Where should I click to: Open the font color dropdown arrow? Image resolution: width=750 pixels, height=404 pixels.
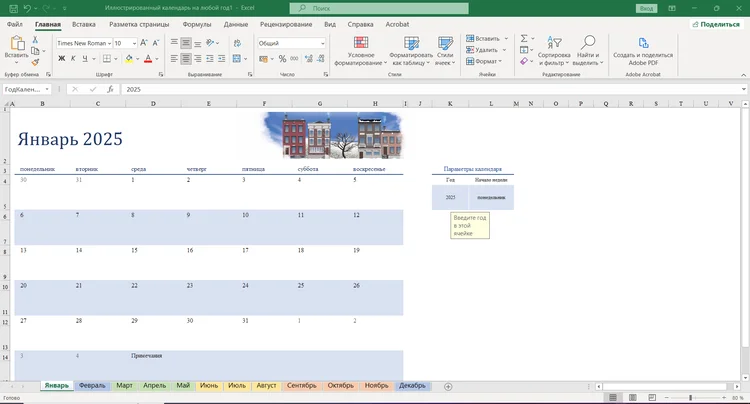tap(157, 59)
